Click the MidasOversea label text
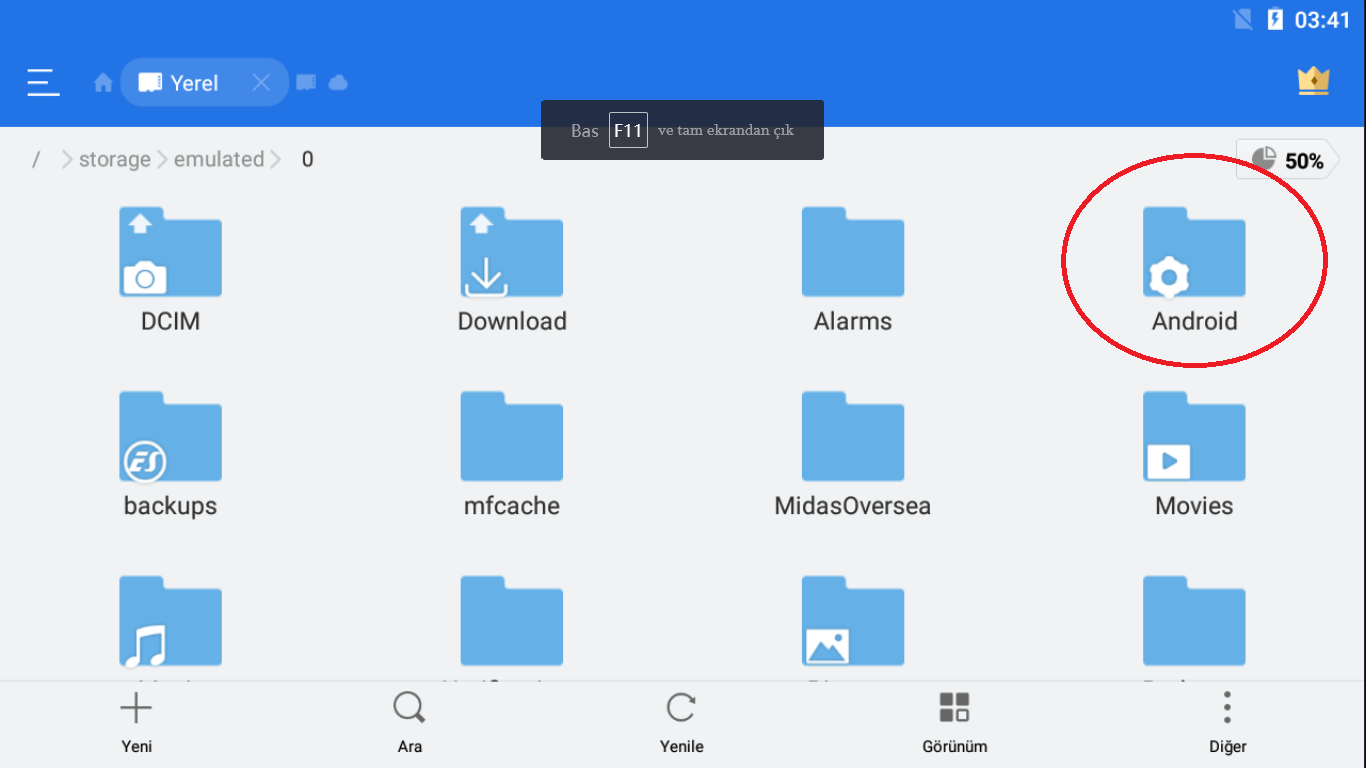The image size is (1366, 768). 853,506
